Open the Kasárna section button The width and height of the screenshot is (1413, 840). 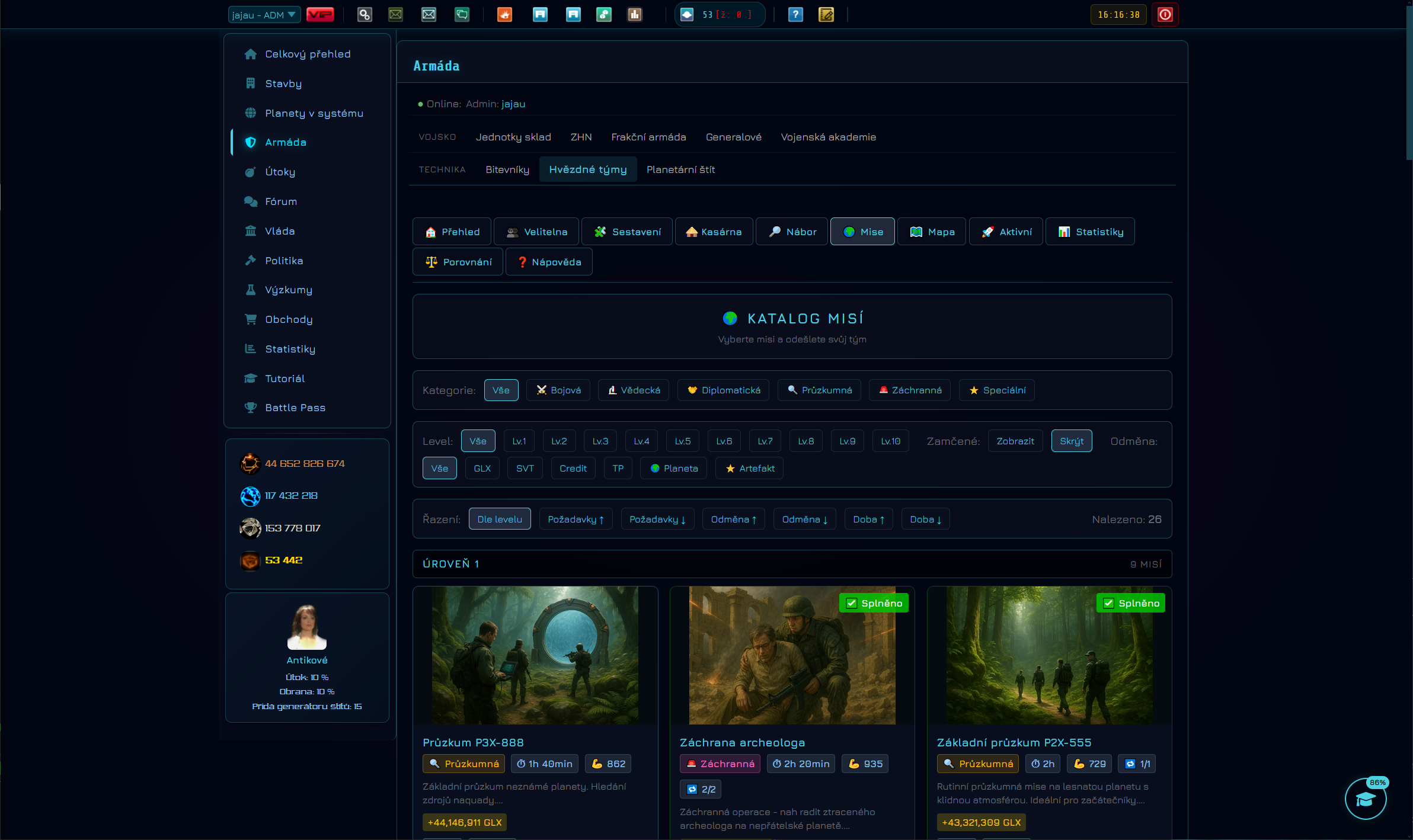click(x=714, y=232)
